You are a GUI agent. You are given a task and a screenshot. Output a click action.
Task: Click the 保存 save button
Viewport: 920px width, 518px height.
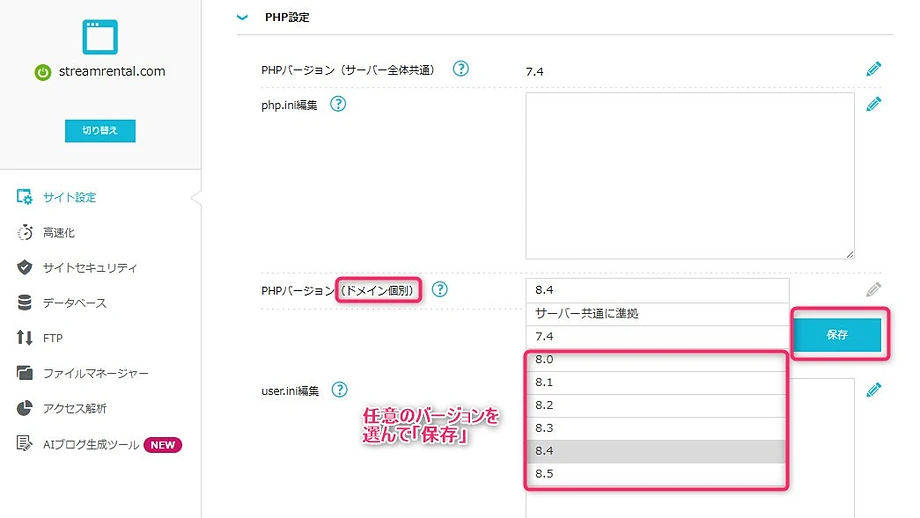point(837,334)
